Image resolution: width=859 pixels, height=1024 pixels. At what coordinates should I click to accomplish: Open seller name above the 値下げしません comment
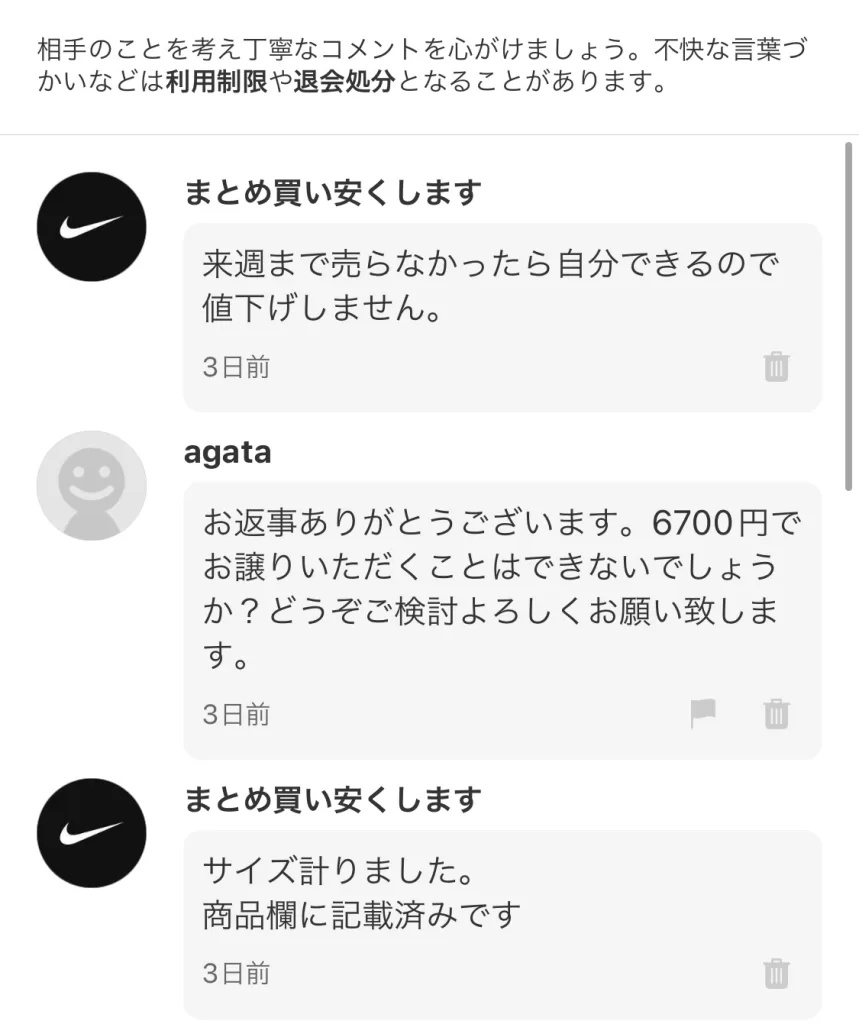[332, 192]
